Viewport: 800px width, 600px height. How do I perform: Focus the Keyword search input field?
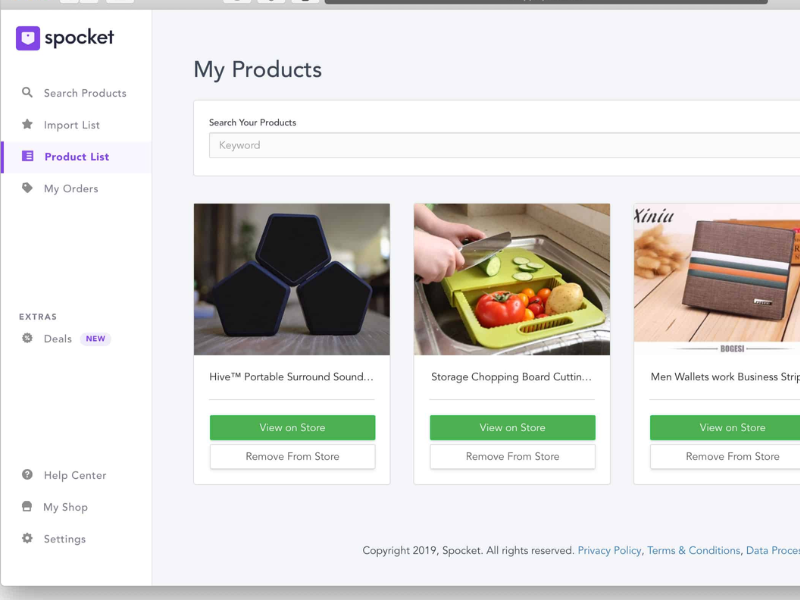point(504,145)
